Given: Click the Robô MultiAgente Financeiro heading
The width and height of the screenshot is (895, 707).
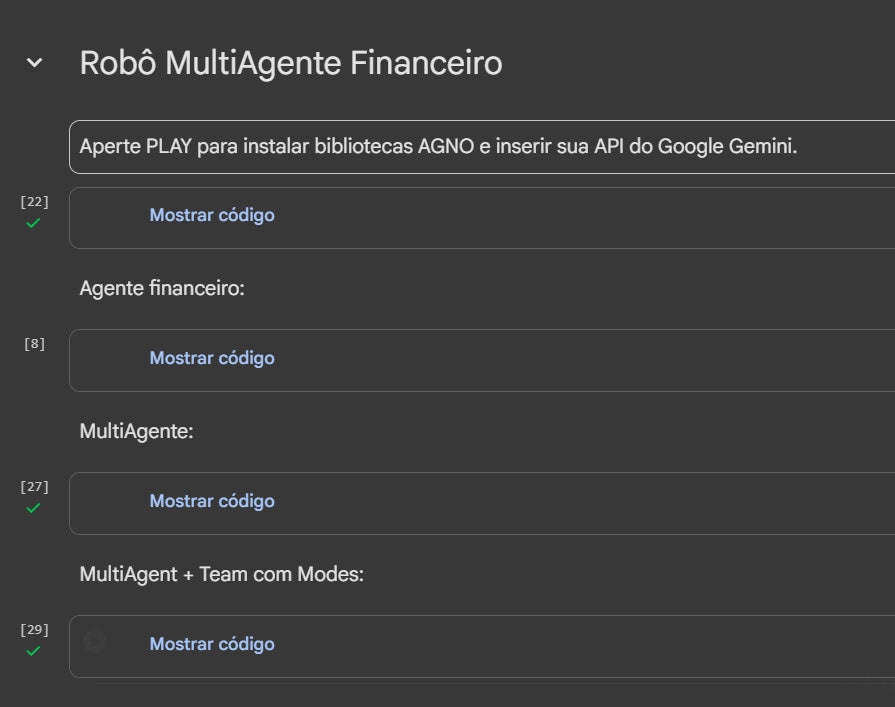Looking at the screenshot, I should [290, 63].
